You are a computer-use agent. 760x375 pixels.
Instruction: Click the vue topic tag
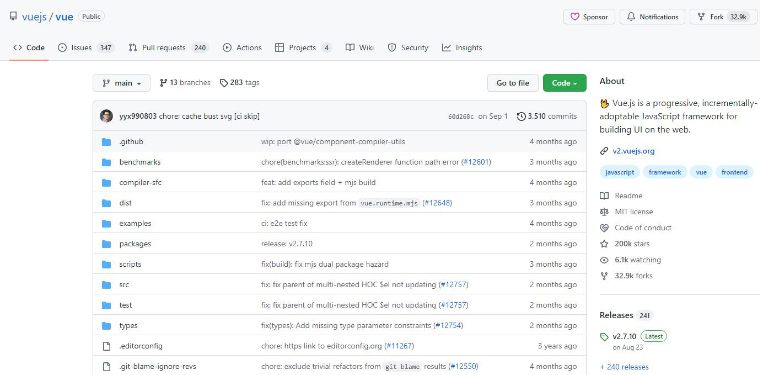click(x=701, y=172)
